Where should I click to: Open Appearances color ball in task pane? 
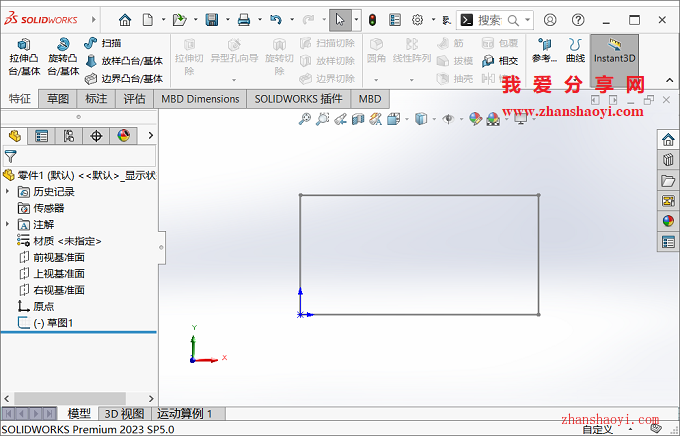coord(668,221)
